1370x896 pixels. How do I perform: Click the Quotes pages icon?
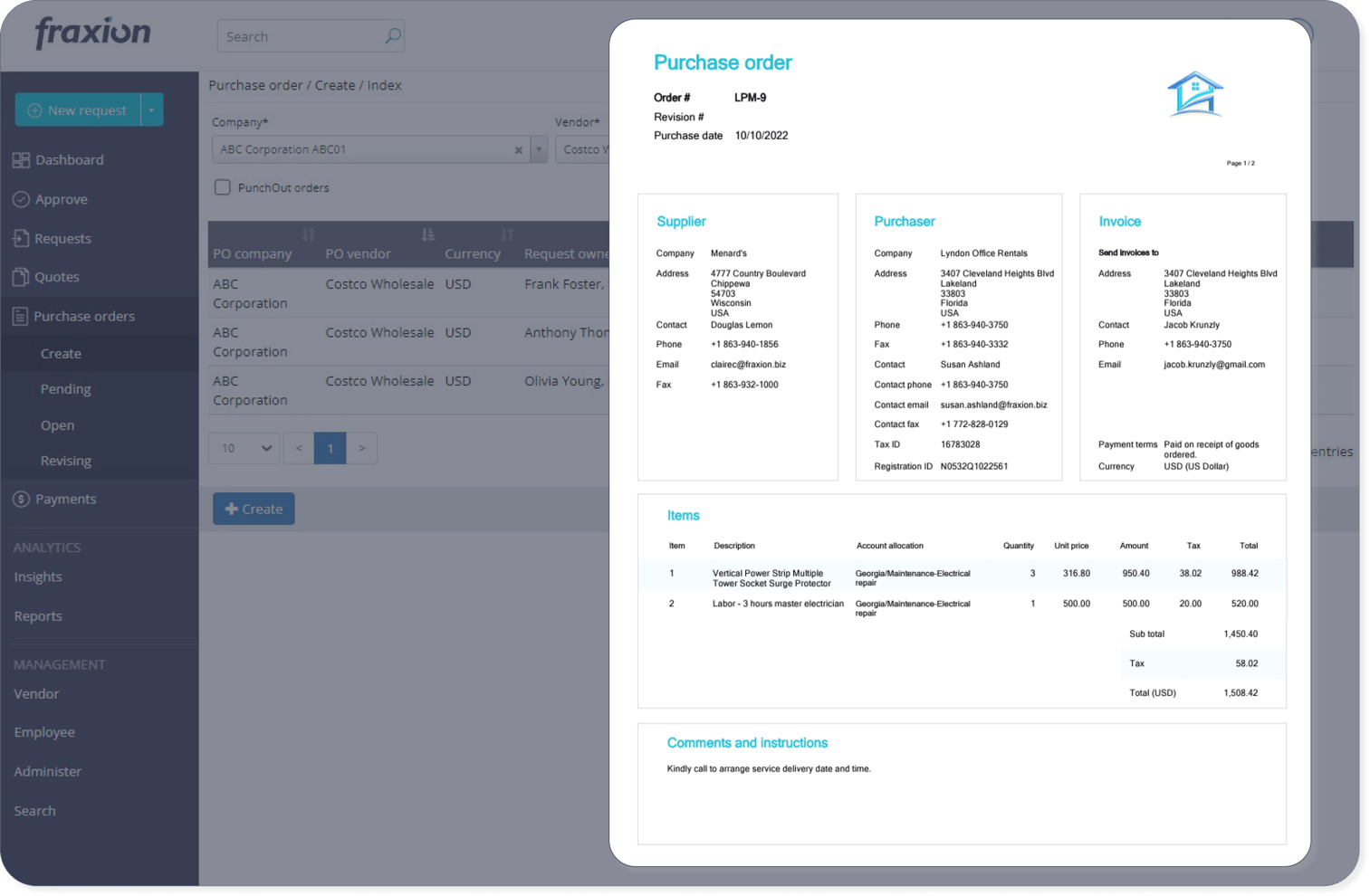coord(22,277)
